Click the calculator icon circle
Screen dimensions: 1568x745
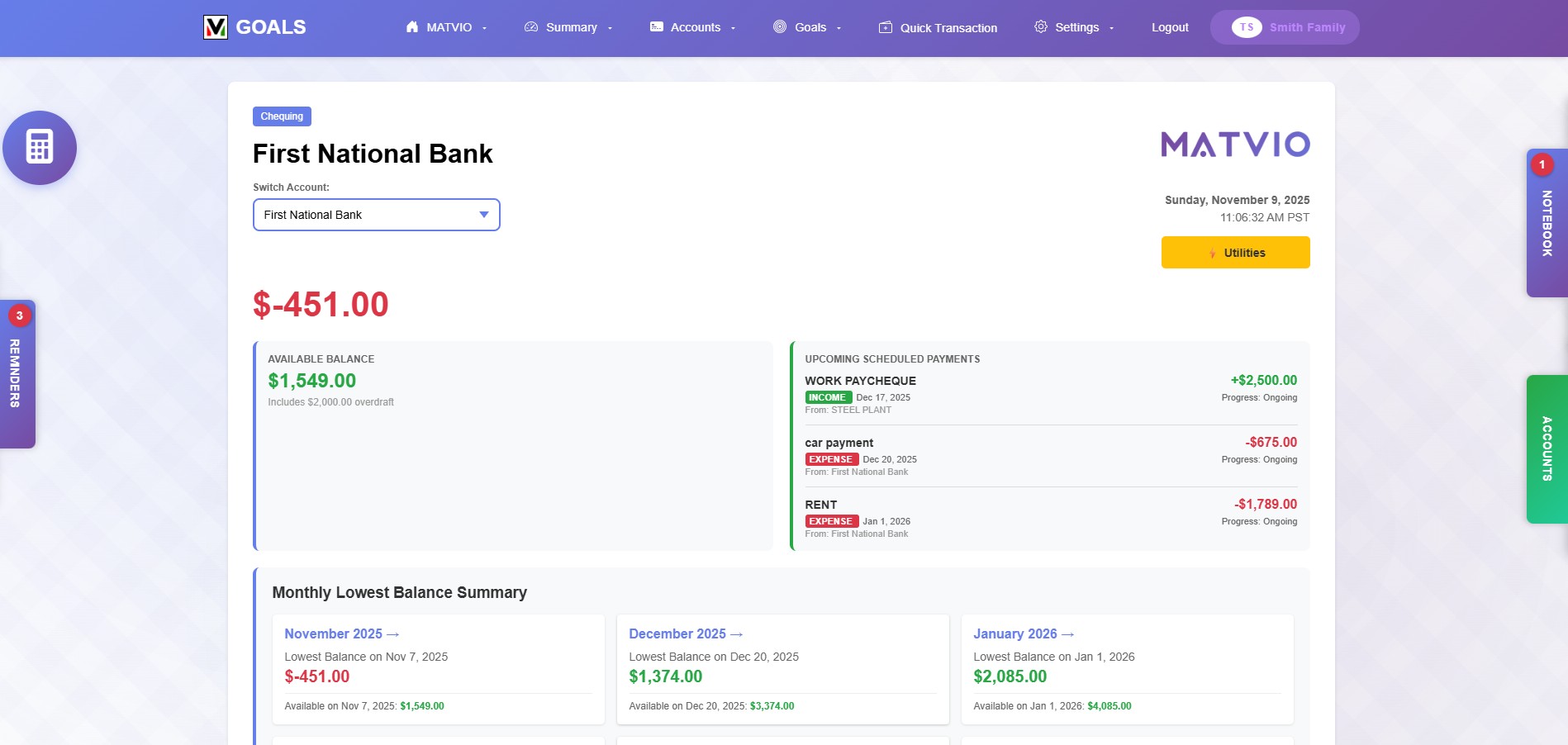pyautogui.click(x=40, y=147)
